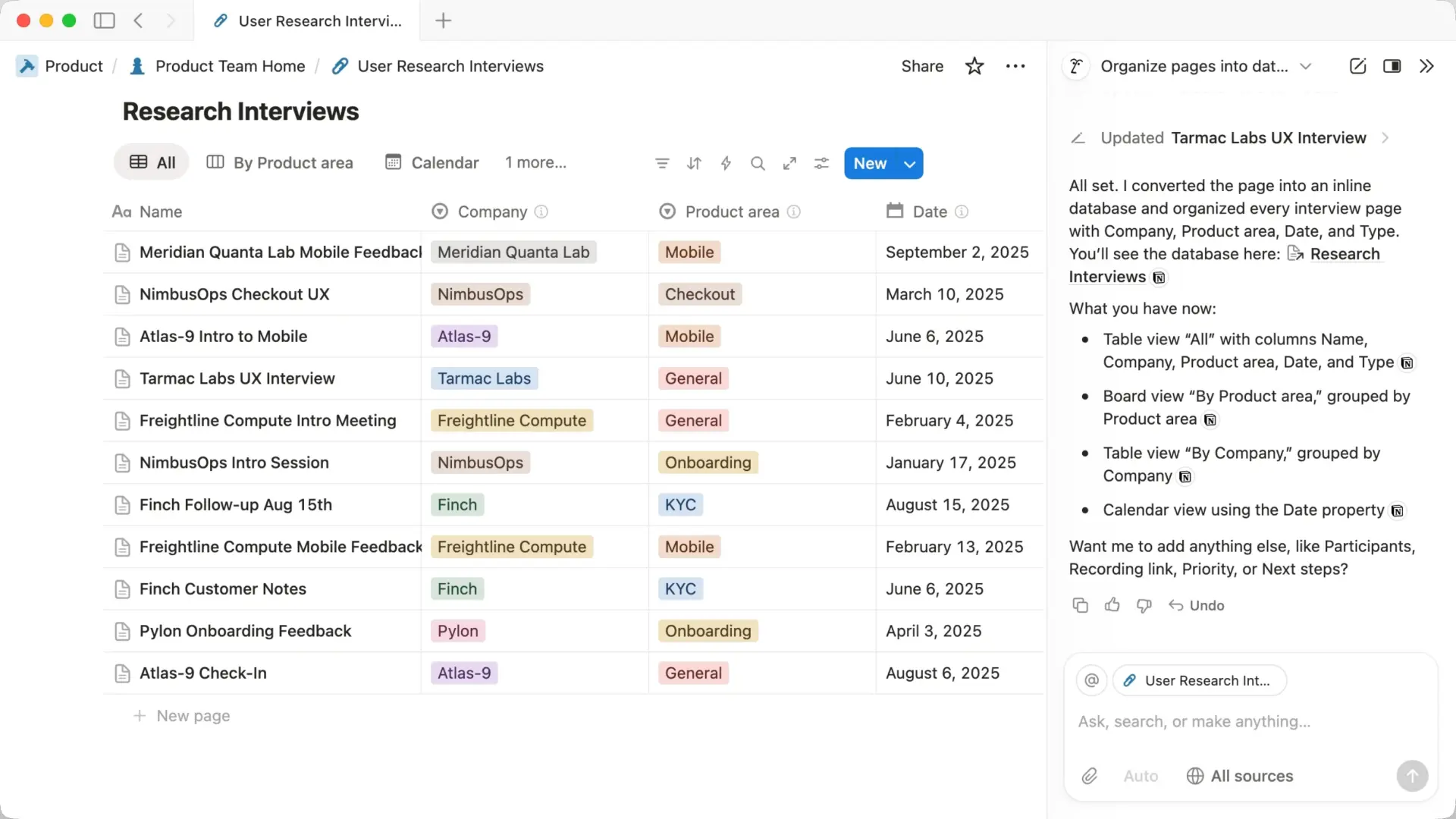The image size is (1456, 819).
Task: Start new AI chat compose icon
Action: (1357, 66)
